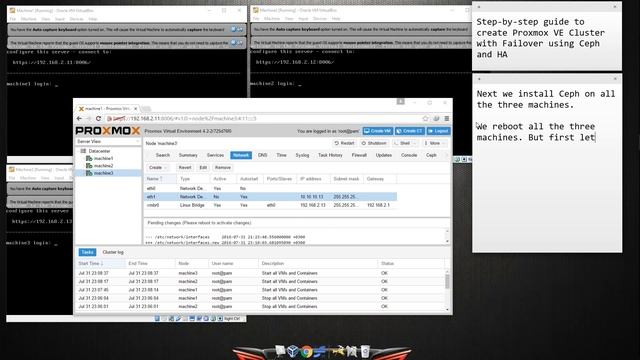Click keyboard capture icon beside Right Ctrl
Image resolution: width=640 pixels, height=360 pixels.
coord(220,318)
